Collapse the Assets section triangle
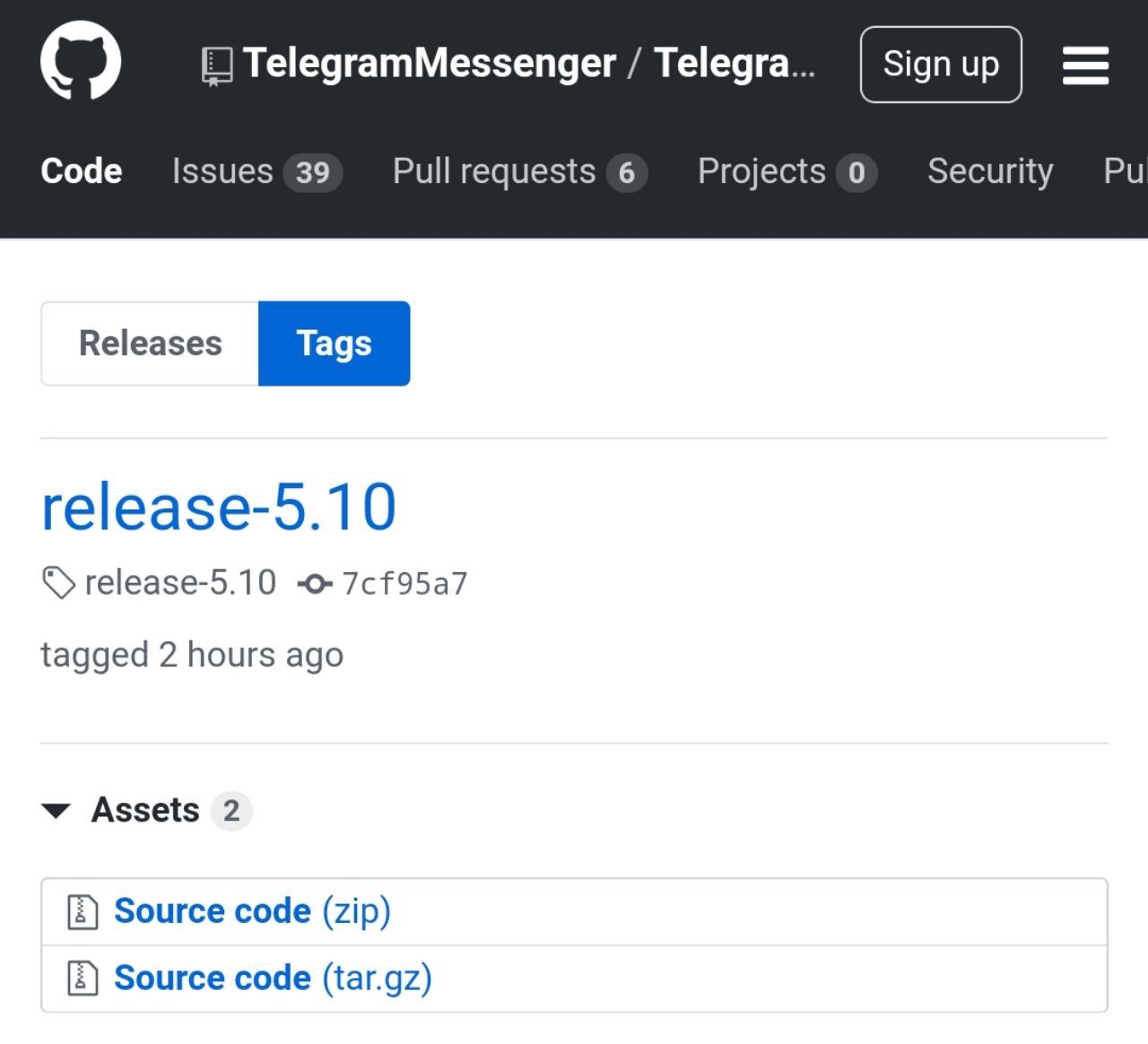The image size is (1148, 1044). [56, 812]
